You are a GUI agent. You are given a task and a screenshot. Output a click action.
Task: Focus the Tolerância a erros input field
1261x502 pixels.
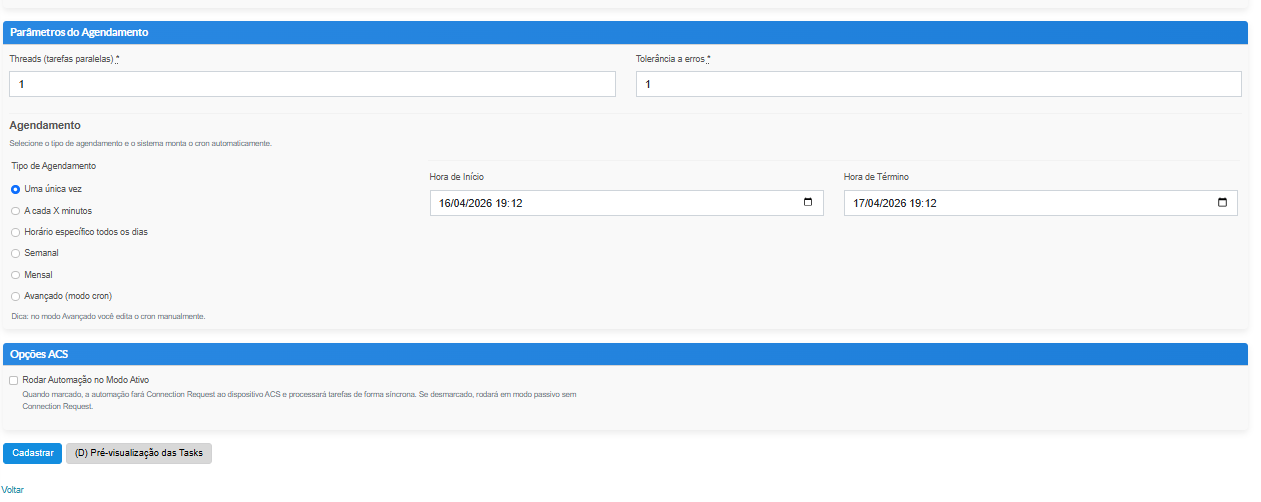(x=939, y=84)
